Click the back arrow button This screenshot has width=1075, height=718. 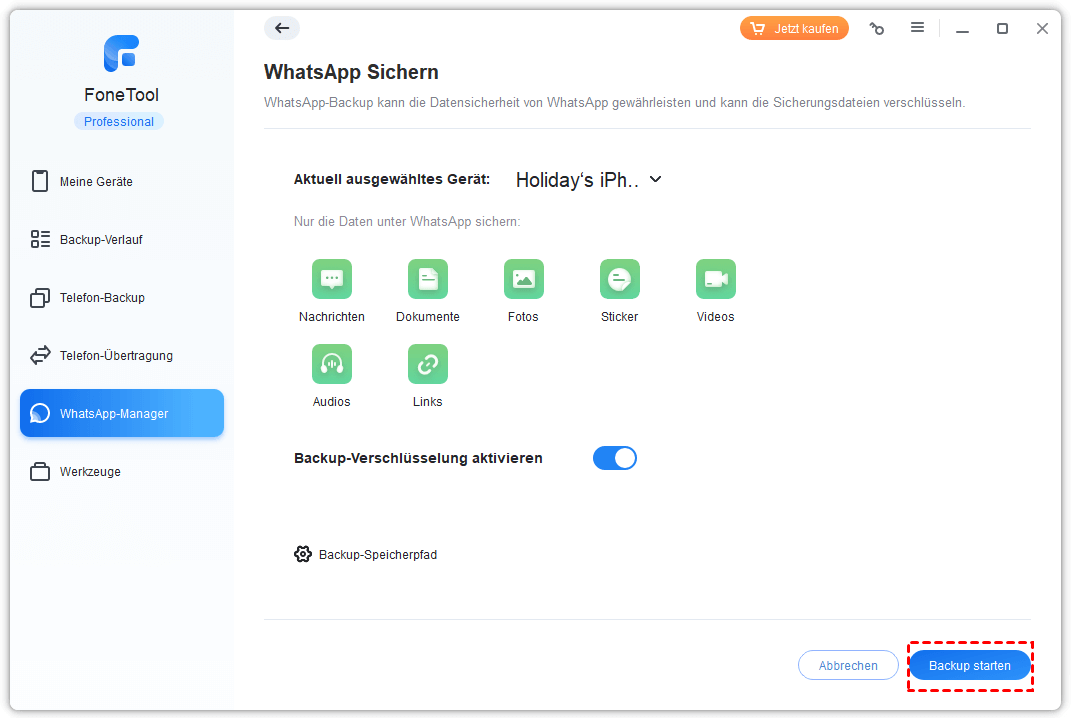pos(282,29)
